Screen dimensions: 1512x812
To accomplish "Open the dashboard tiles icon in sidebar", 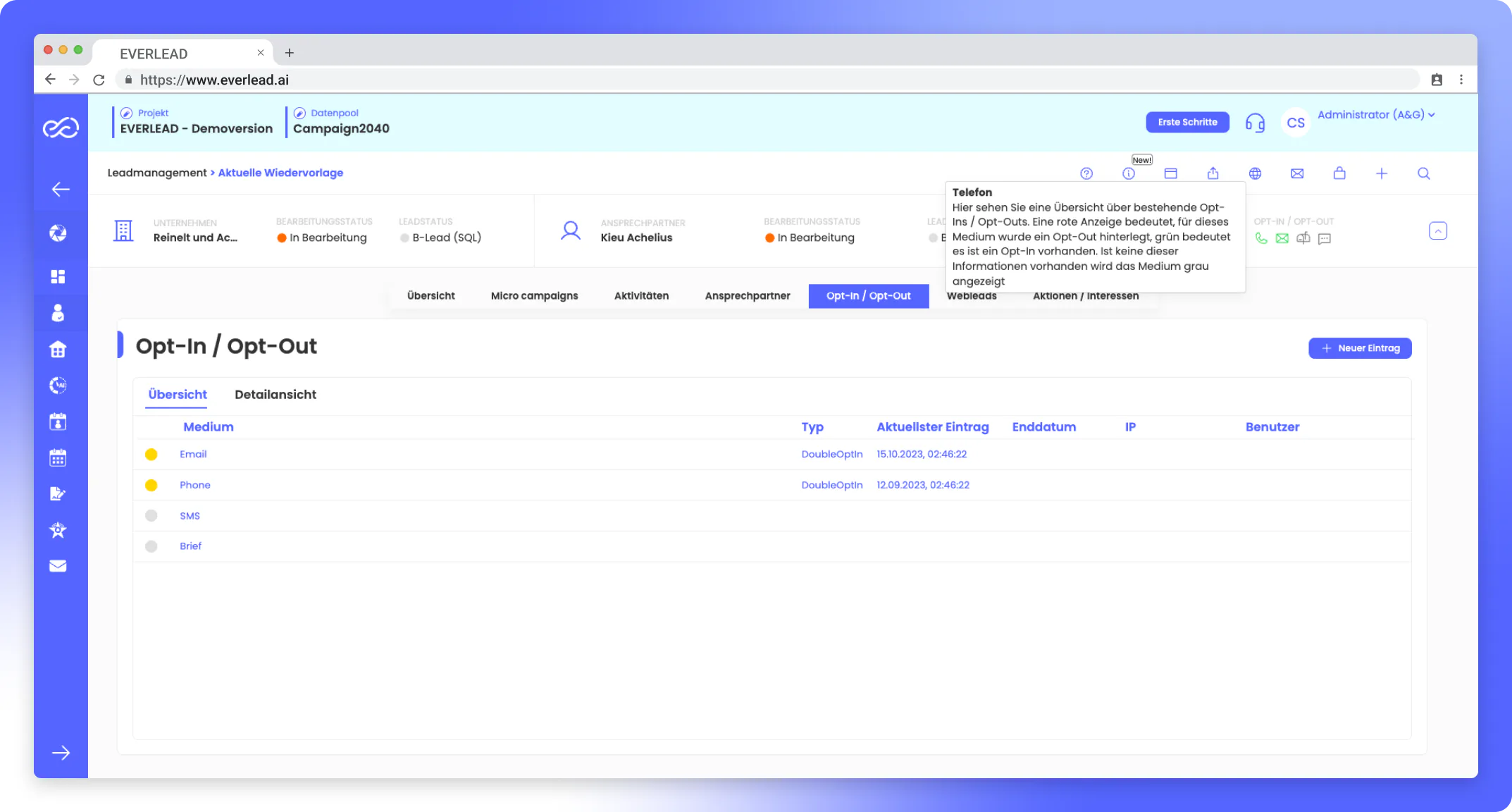I will [58, 276].
